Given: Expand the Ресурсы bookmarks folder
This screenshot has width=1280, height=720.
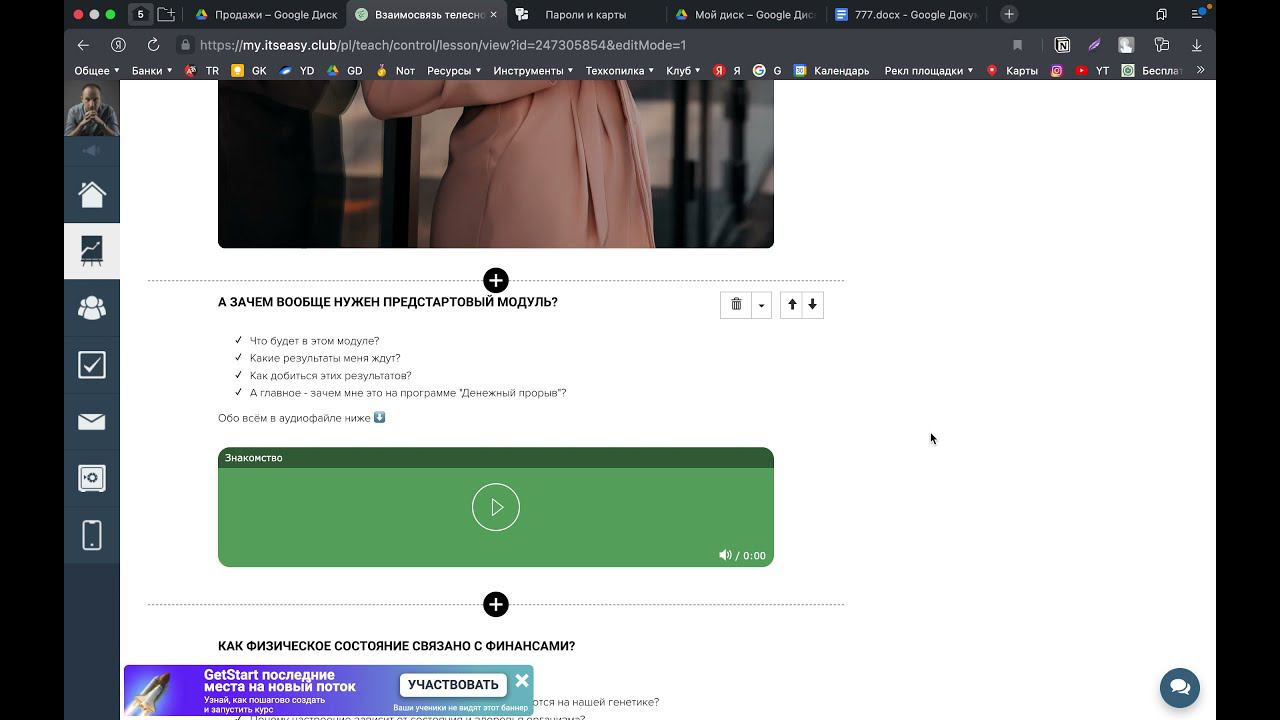Looking at the screenshot, I should pyautogui.click(x=454, y=71).
